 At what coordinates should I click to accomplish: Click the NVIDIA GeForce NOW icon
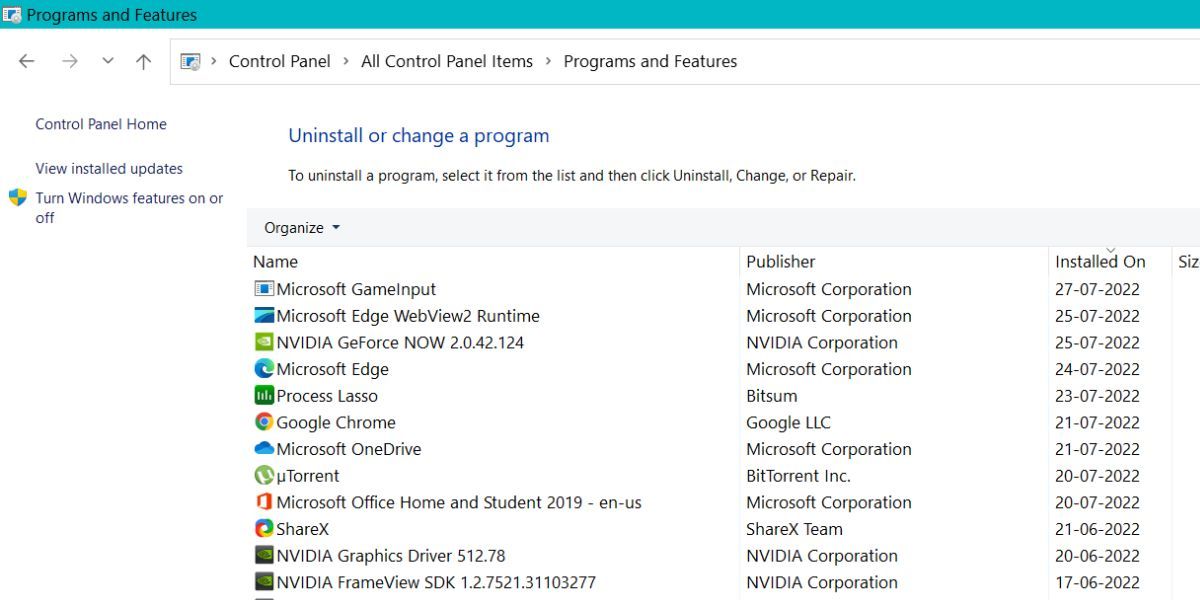(x=264, y=342)
